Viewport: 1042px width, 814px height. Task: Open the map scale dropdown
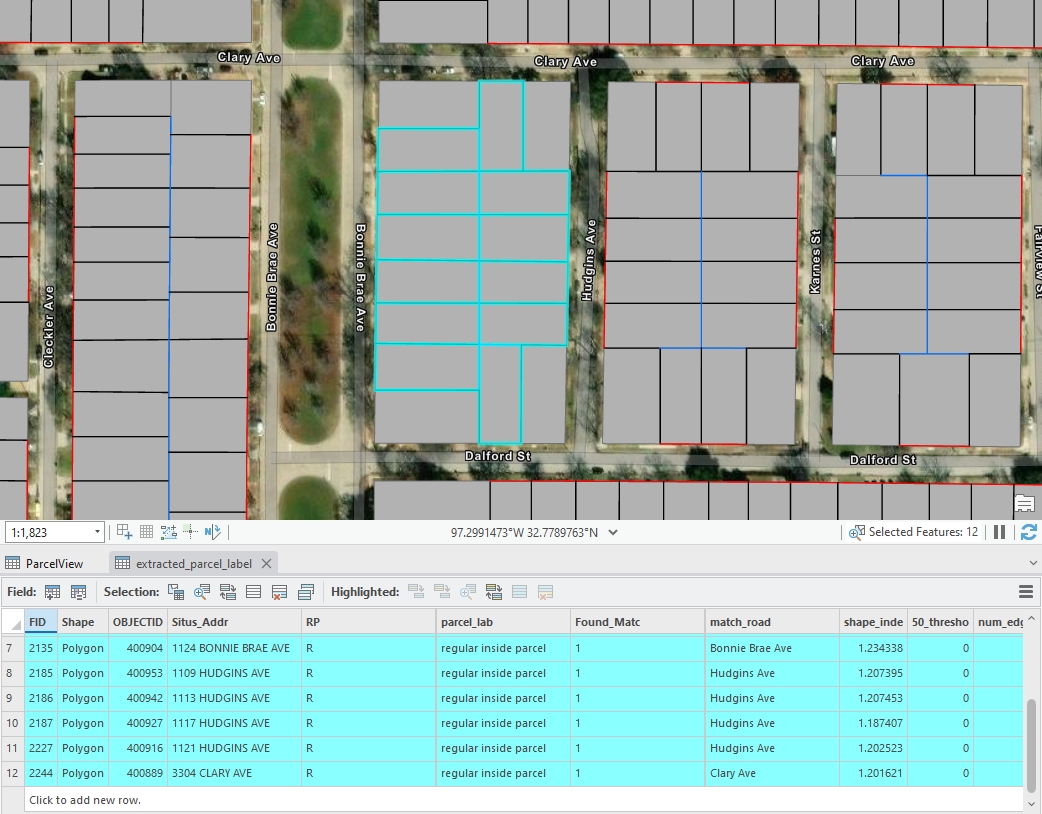click(x=97, y=533)
